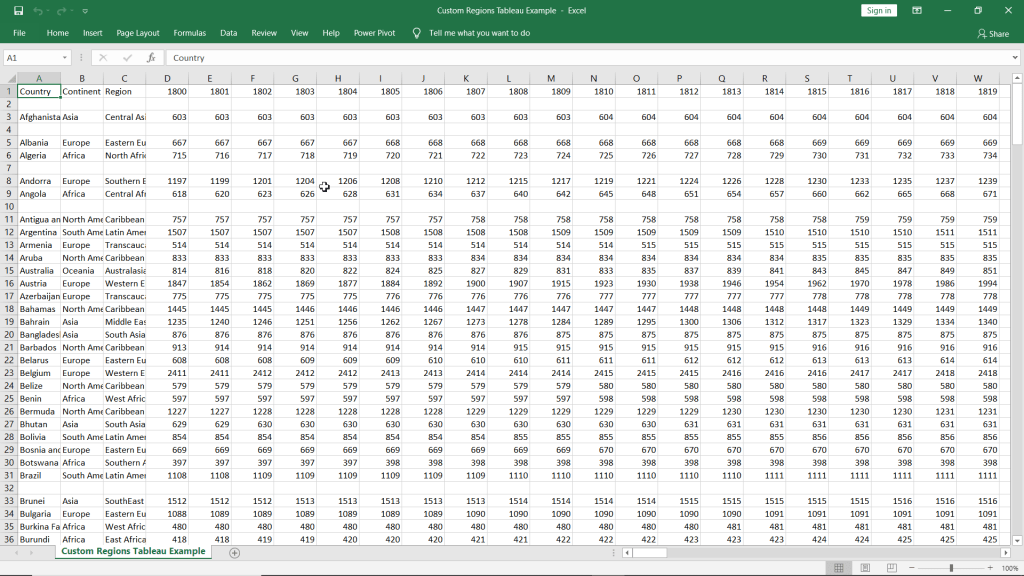Open the Name Box dropdown arrow
Screen dimensions: 1024x576
pyautogui.click(x=65, y=58)
